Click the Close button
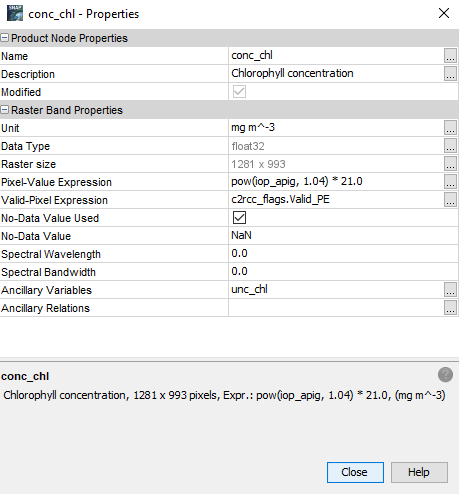This screenshot has width=459, height=494. (x=355, y=472)
